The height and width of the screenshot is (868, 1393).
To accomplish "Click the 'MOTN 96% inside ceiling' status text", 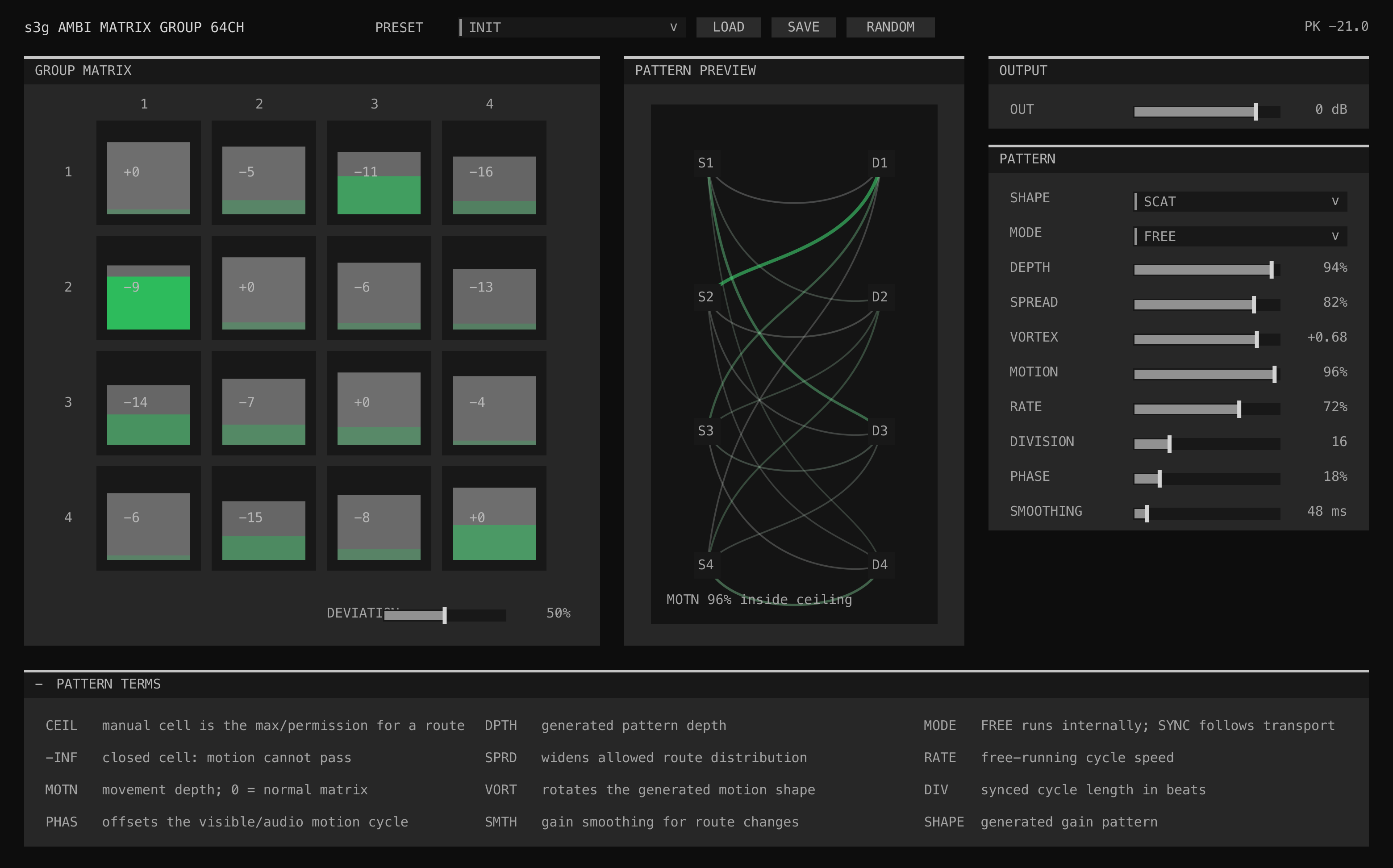I will [x=759, y=600].
